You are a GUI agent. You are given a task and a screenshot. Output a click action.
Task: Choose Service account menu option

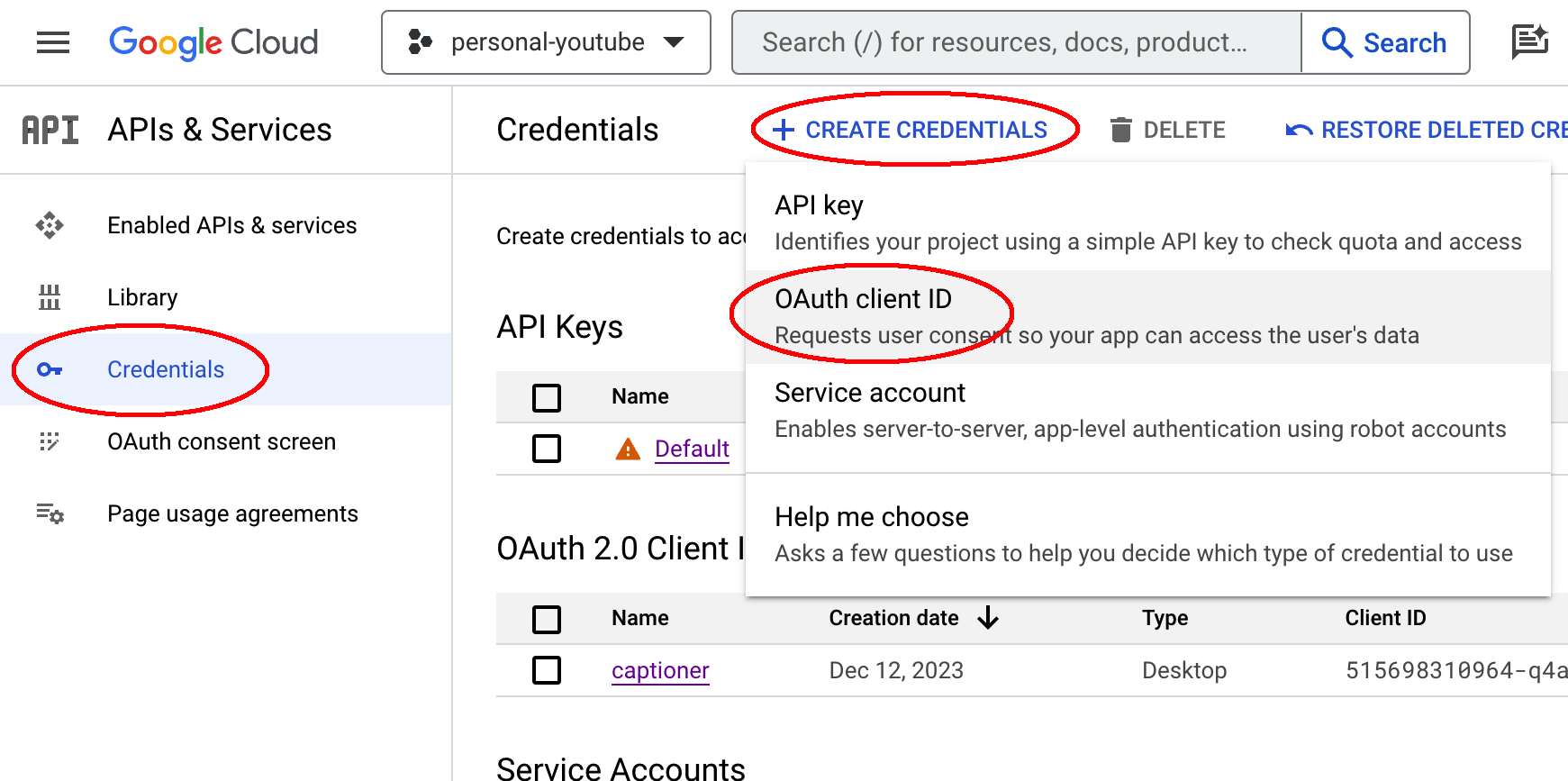[1148, 411]
